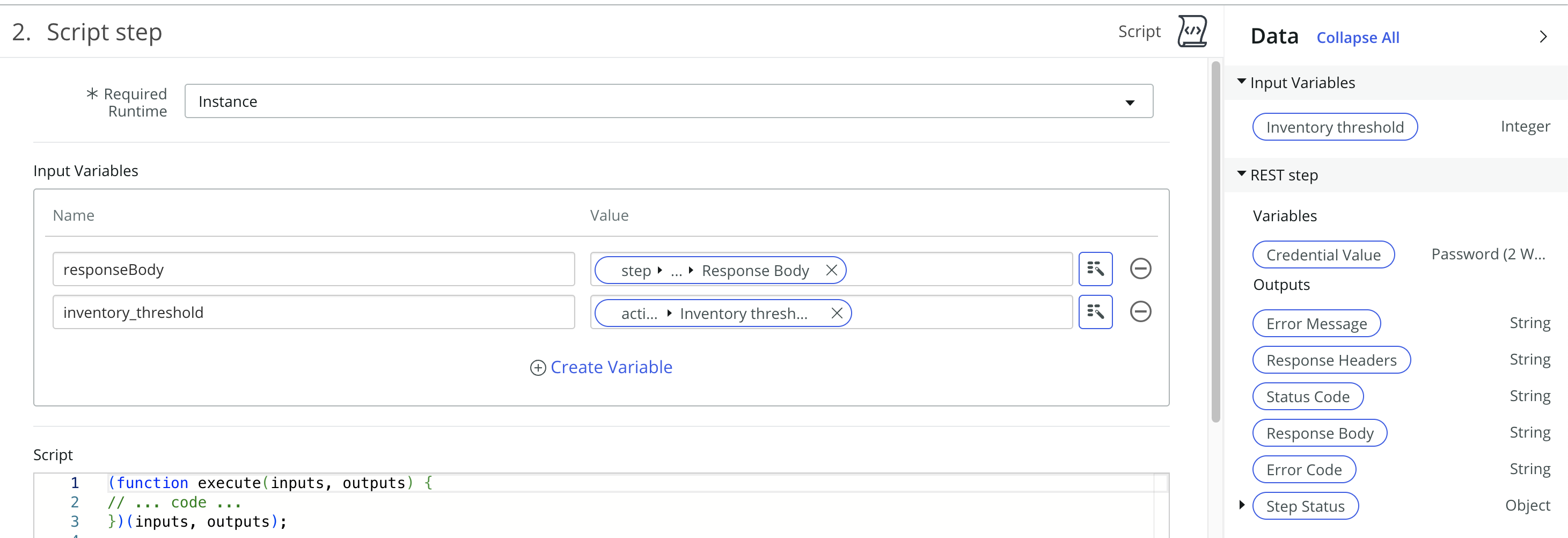Select the Response Headers data pill
Screen dimensions: 1568x538
click(x=1331, y=360)
